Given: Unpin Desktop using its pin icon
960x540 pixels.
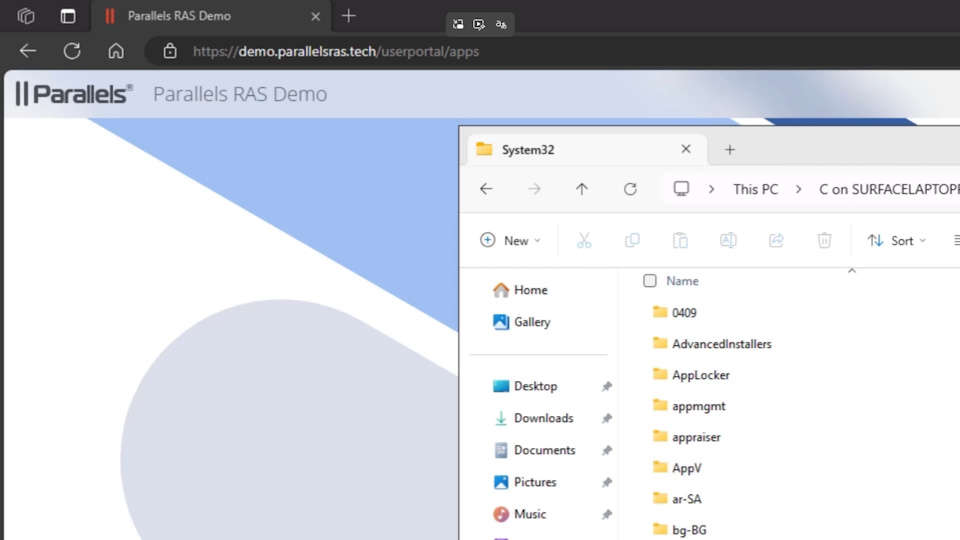Looking at the screenshot, I should click(x=607, y=386).
